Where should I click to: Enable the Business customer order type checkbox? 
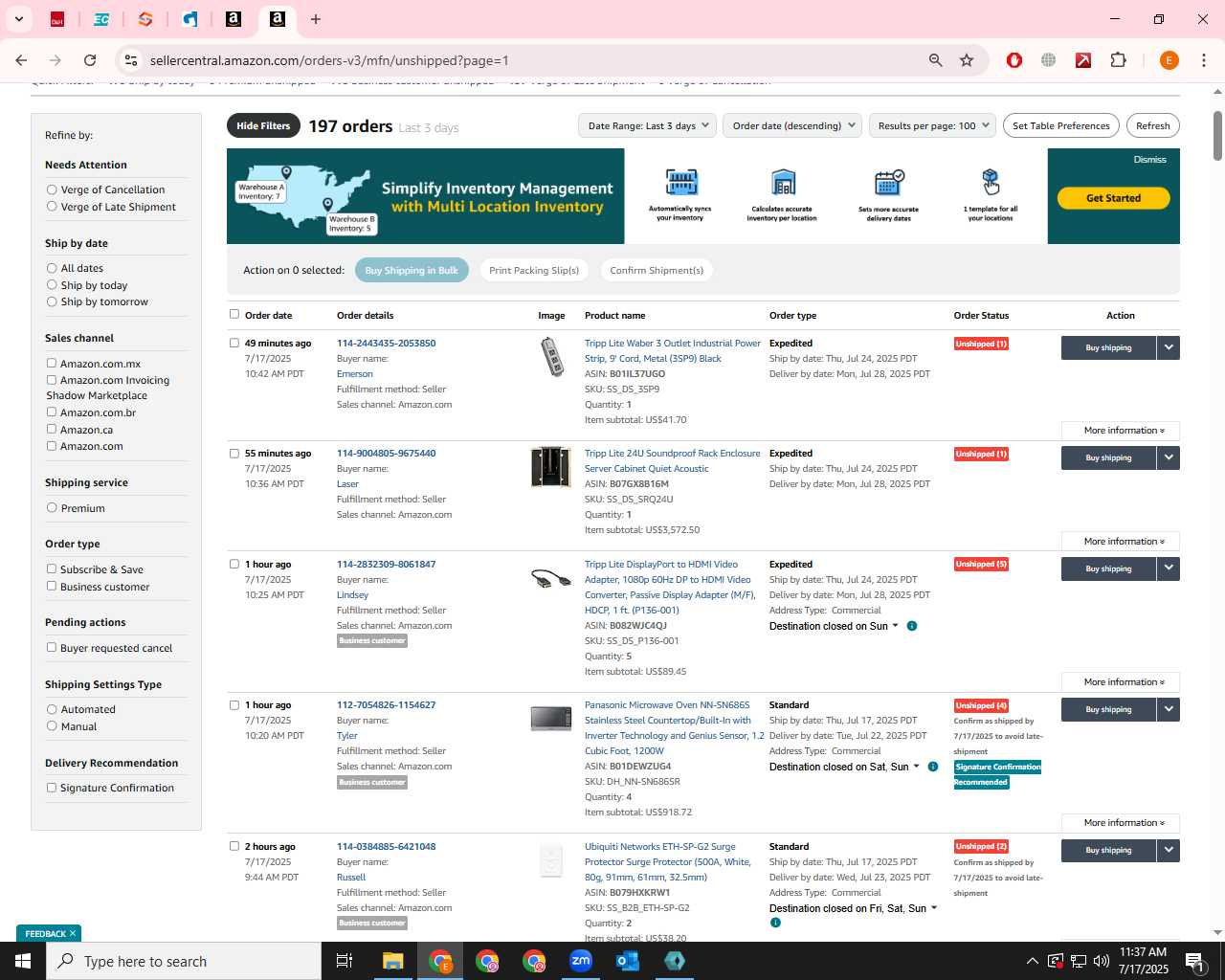(x=52, y=587)
